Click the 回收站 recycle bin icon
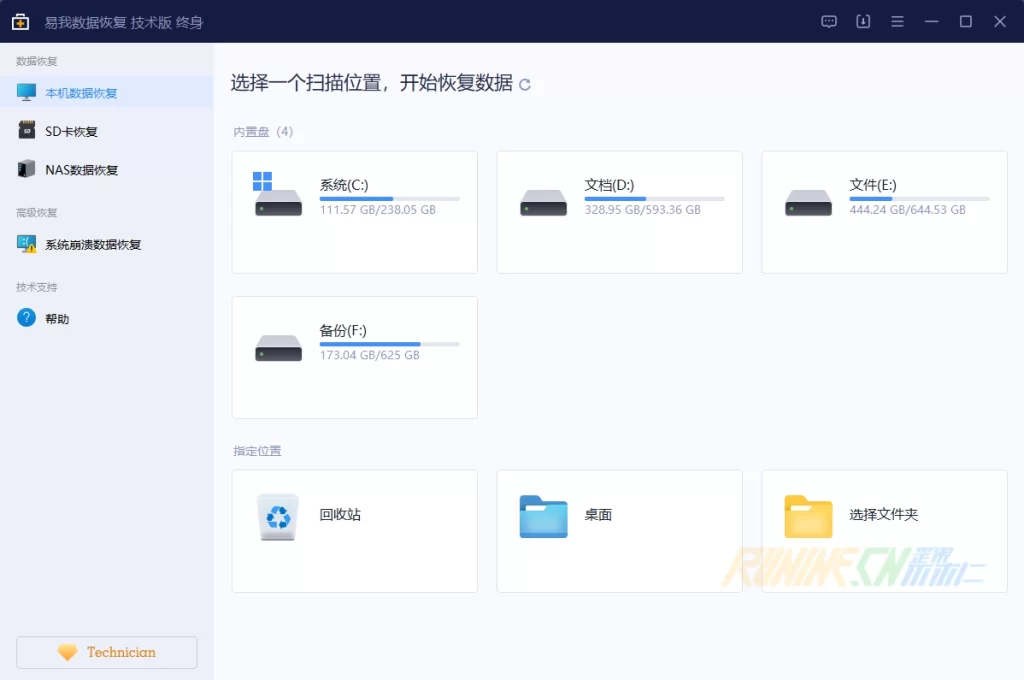 point(278,517)
